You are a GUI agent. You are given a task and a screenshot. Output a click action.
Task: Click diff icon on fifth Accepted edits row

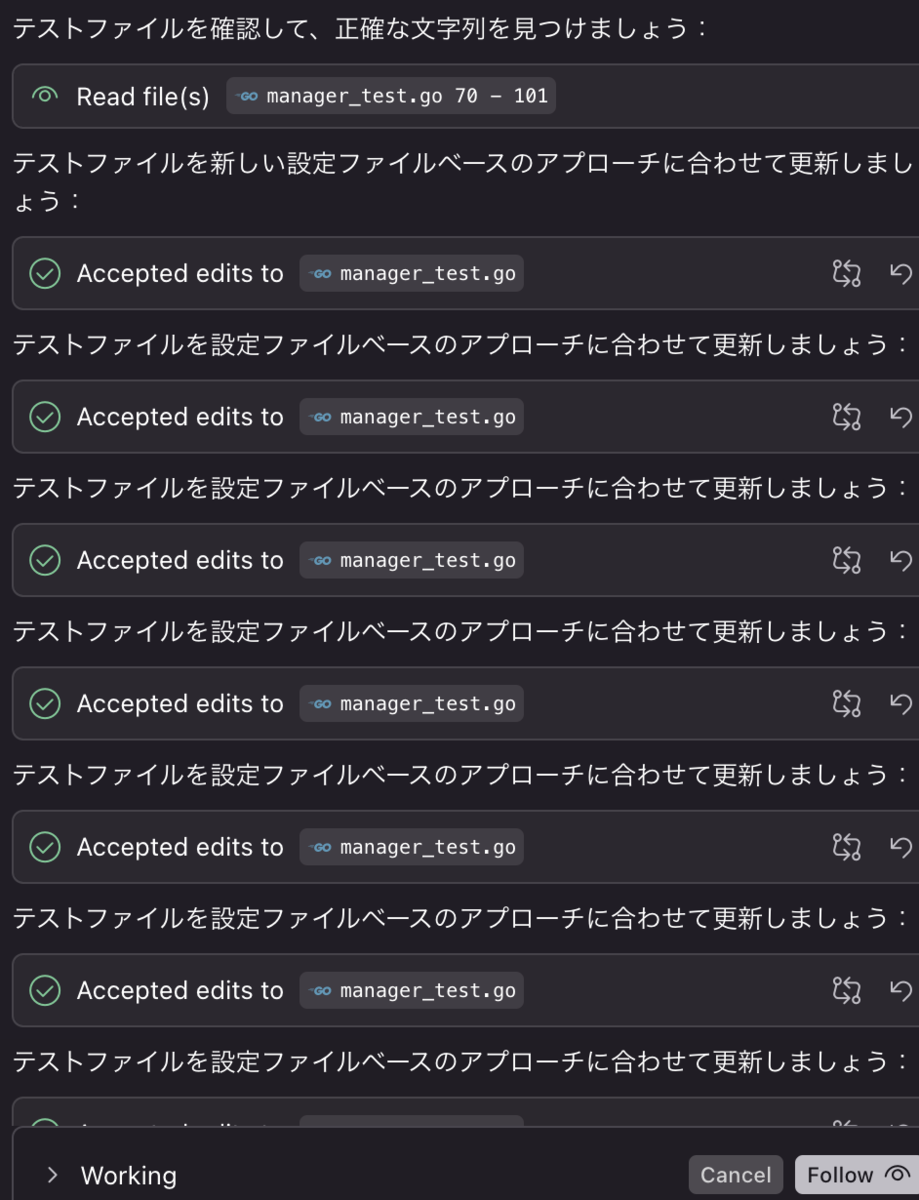tap(846, 847)
